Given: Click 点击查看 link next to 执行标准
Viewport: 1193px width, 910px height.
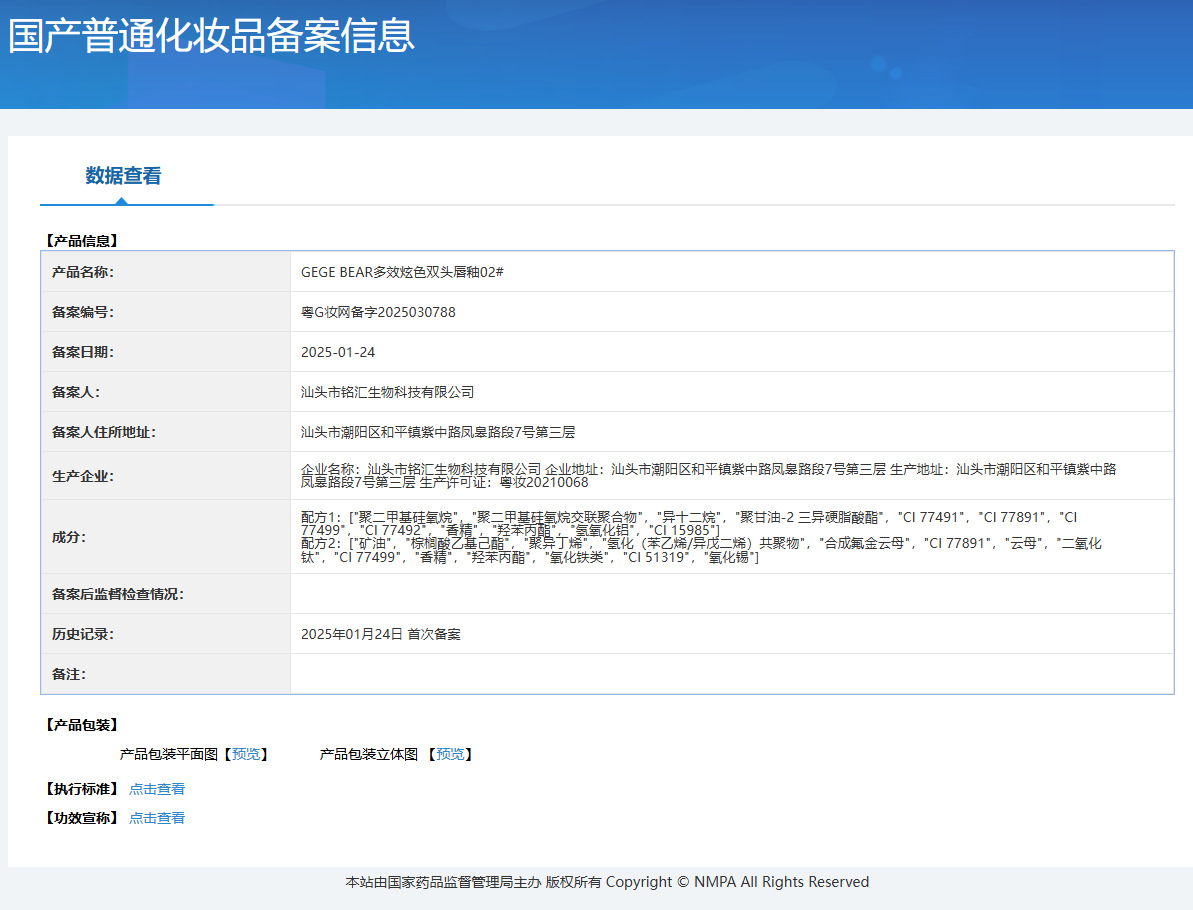Looking at the screenshot, I should pyautogui.click(x=157, y=789).
